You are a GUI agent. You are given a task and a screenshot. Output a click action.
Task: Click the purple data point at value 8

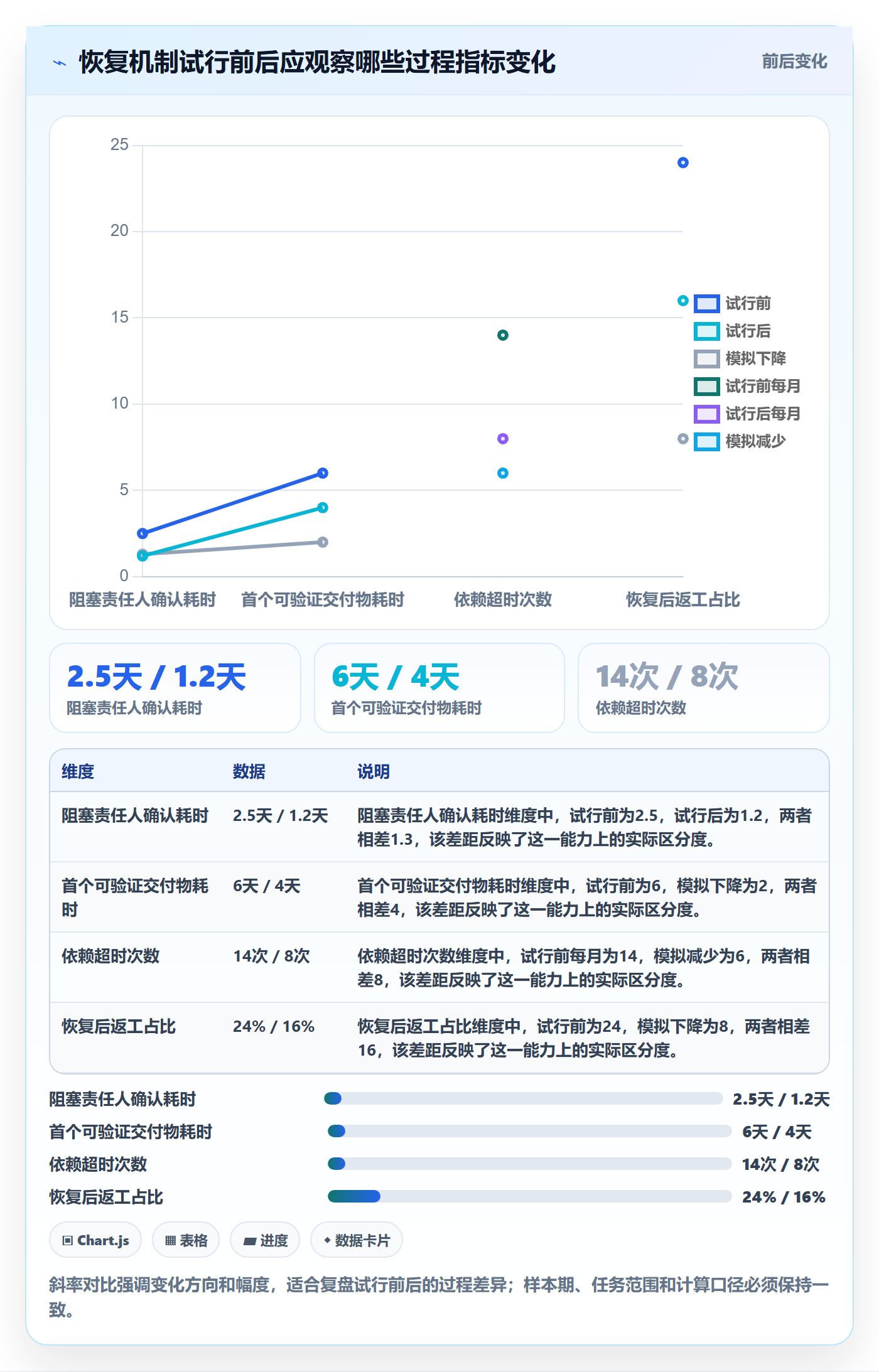click(503, 439)
